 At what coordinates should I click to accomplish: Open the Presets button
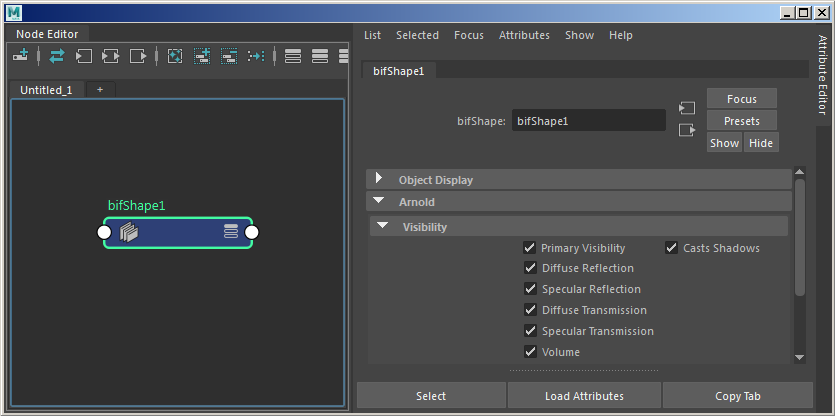pos(742,121)
